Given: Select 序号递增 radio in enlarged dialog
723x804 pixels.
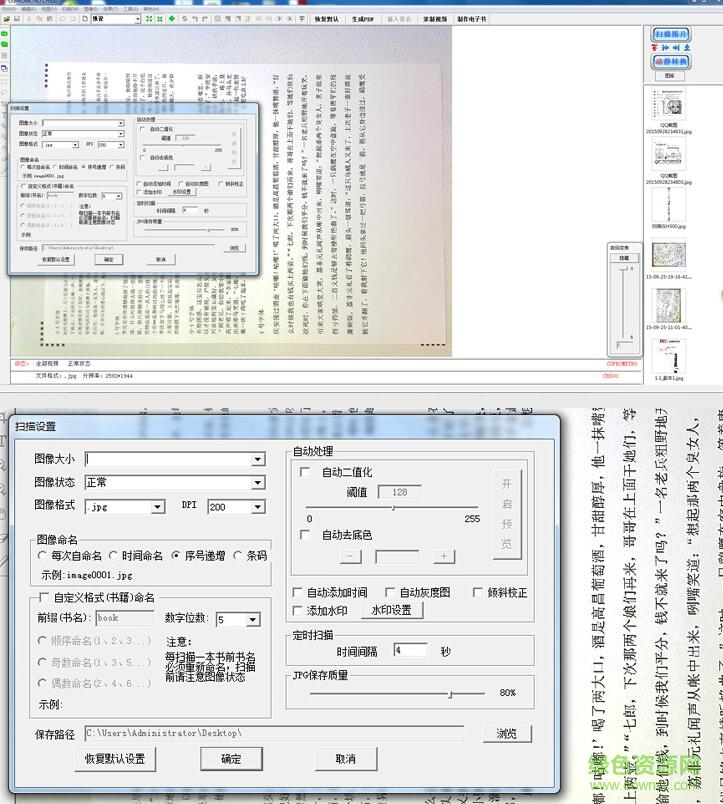Looking at the screenshot, I should point(176,555).
